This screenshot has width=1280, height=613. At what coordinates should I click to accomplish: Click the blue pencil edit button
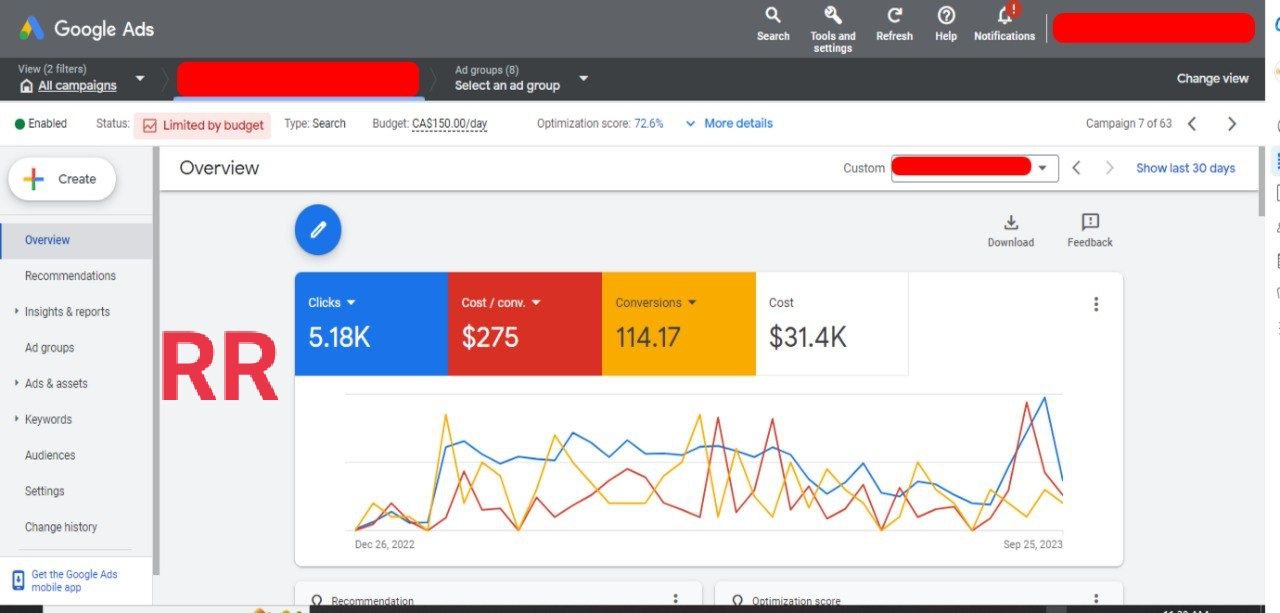pyautogui.click(x=318, y=230)
